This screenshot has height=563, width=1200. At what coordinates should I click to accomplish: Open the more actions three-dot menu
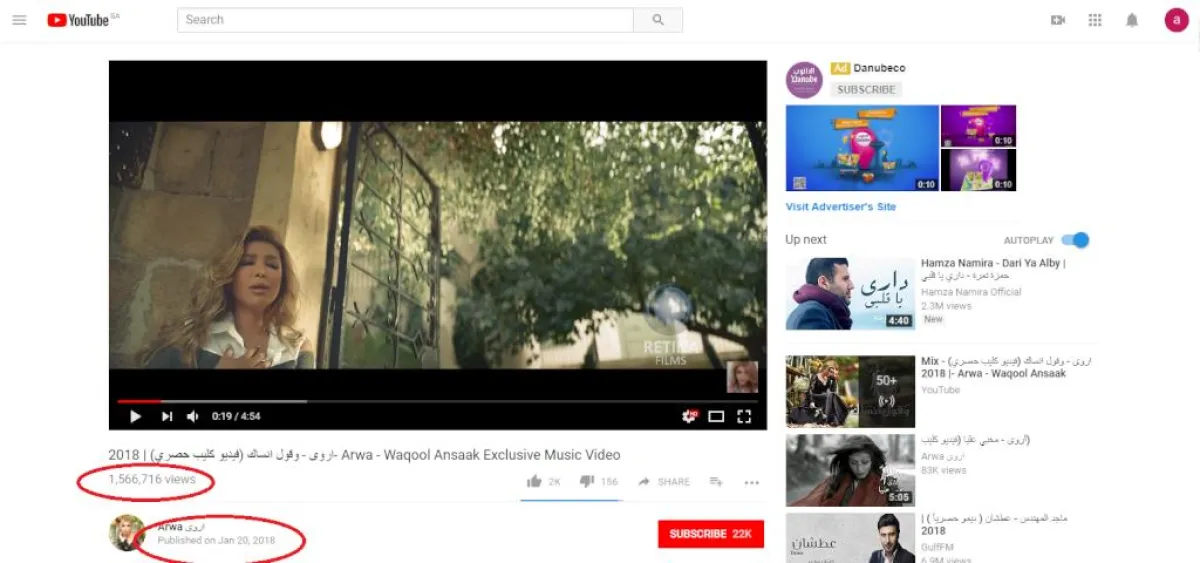click(x=752, y=482)
